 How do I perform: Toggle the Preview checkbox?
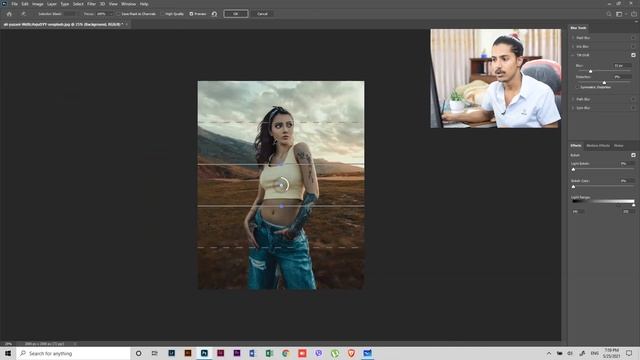(x=191, y=14)
